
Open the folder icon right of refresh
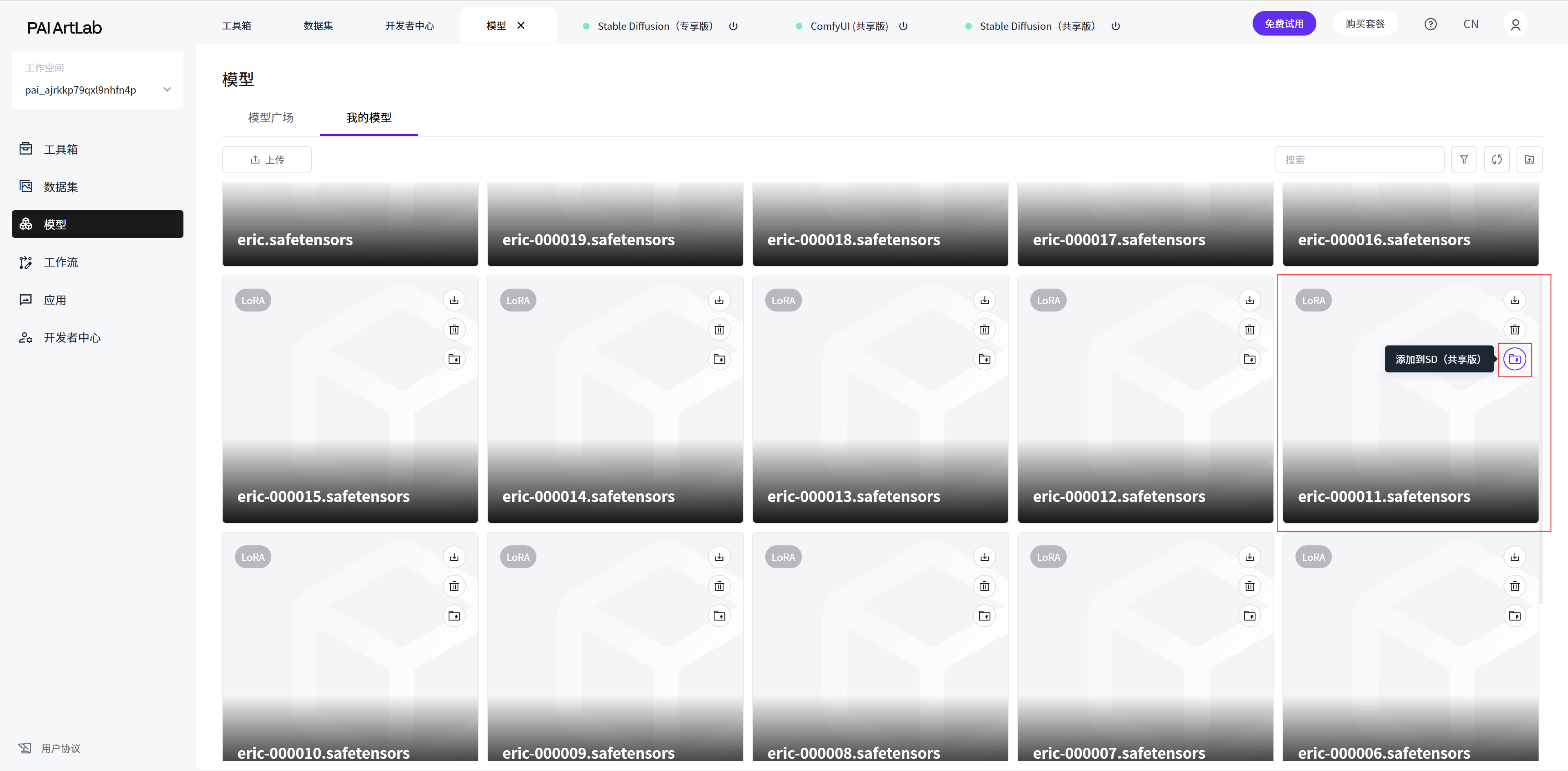[1529, 159]
